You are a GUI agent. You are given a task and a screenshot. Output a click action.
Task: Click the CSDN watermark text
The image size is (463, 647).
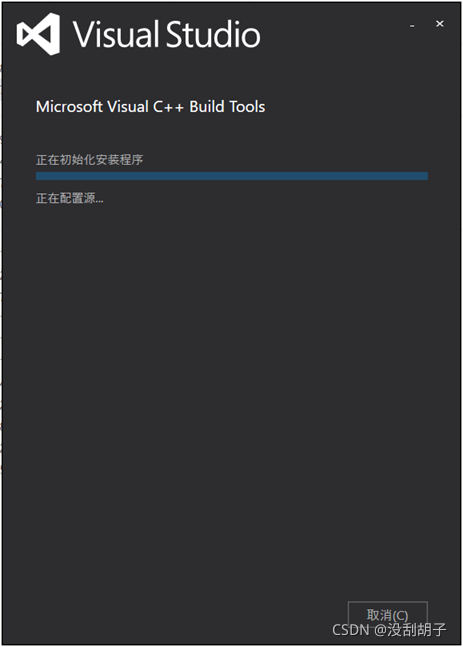click(x=351, y=630)
